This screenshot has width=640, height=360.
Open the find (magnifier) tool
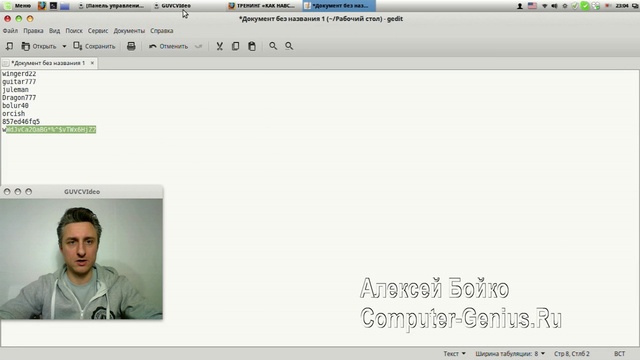273,46
